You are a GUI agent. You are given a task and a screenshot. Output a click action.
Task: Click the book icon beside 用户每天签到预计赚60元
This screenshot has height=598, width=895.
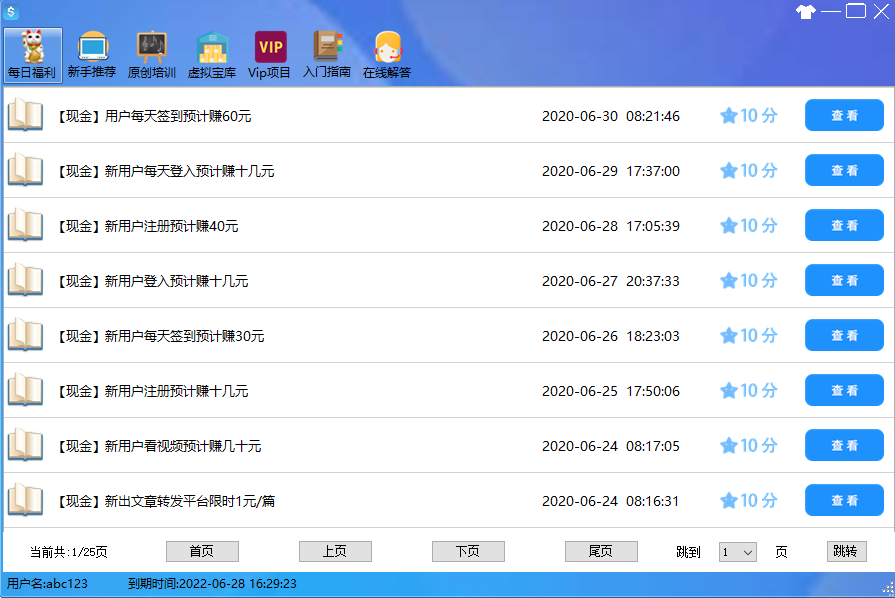click(25, 115)
